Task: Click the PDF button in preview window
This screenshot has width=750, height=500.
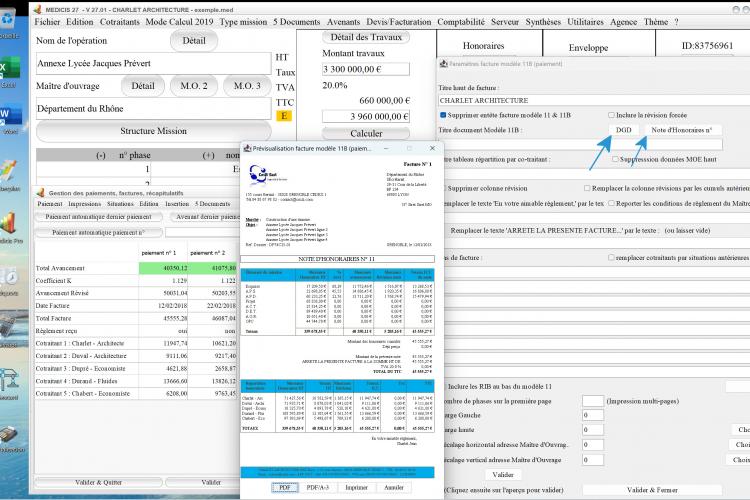Action: pos(285,488)
